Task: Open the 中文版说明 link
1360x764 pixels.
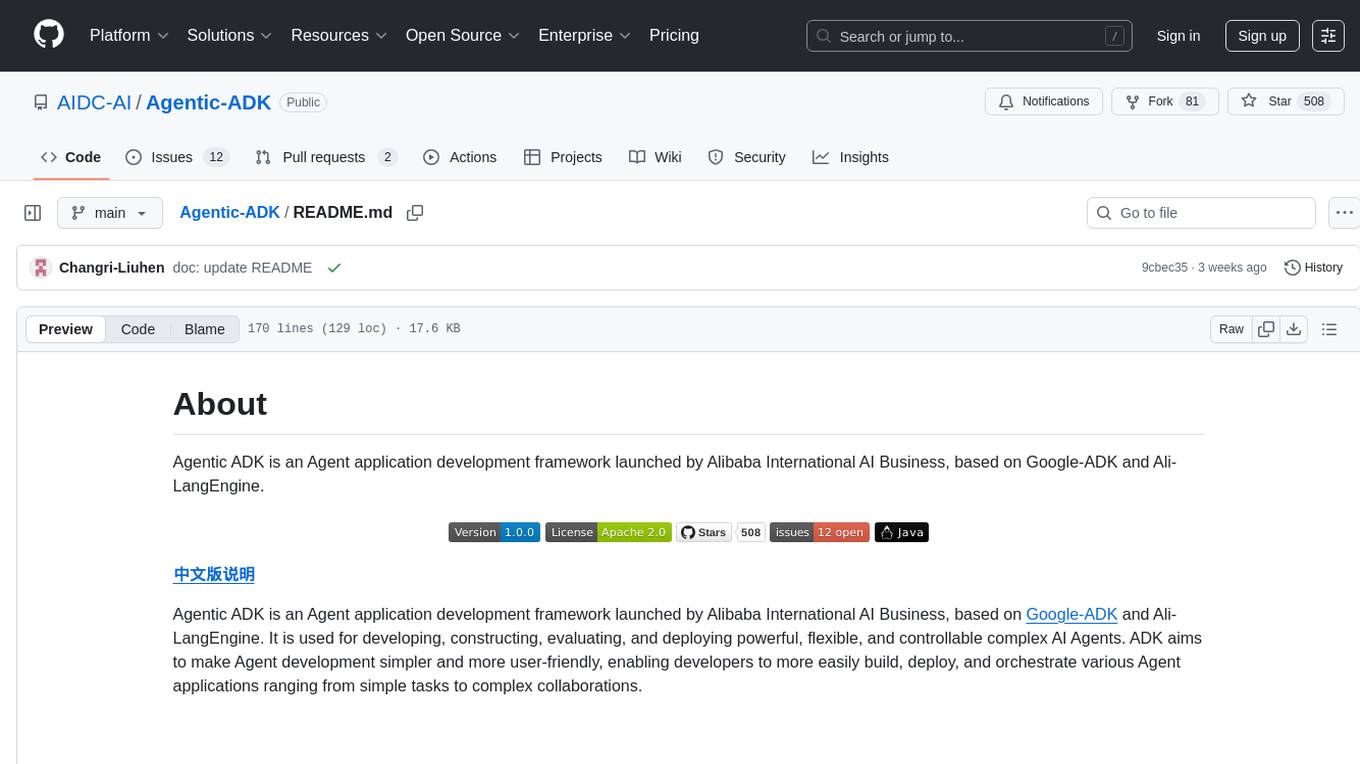Action: (214, 574)
